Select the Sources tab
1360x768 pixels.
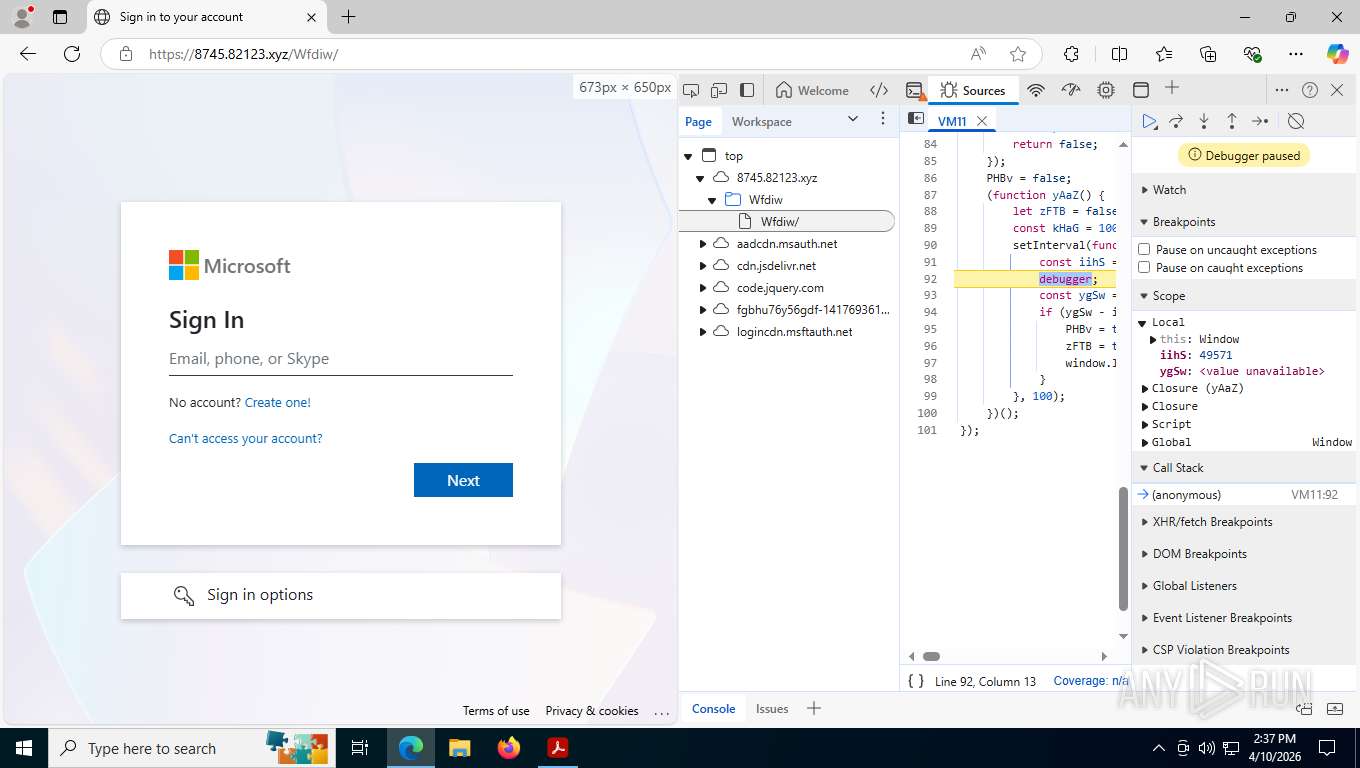[x=972, y=90]
